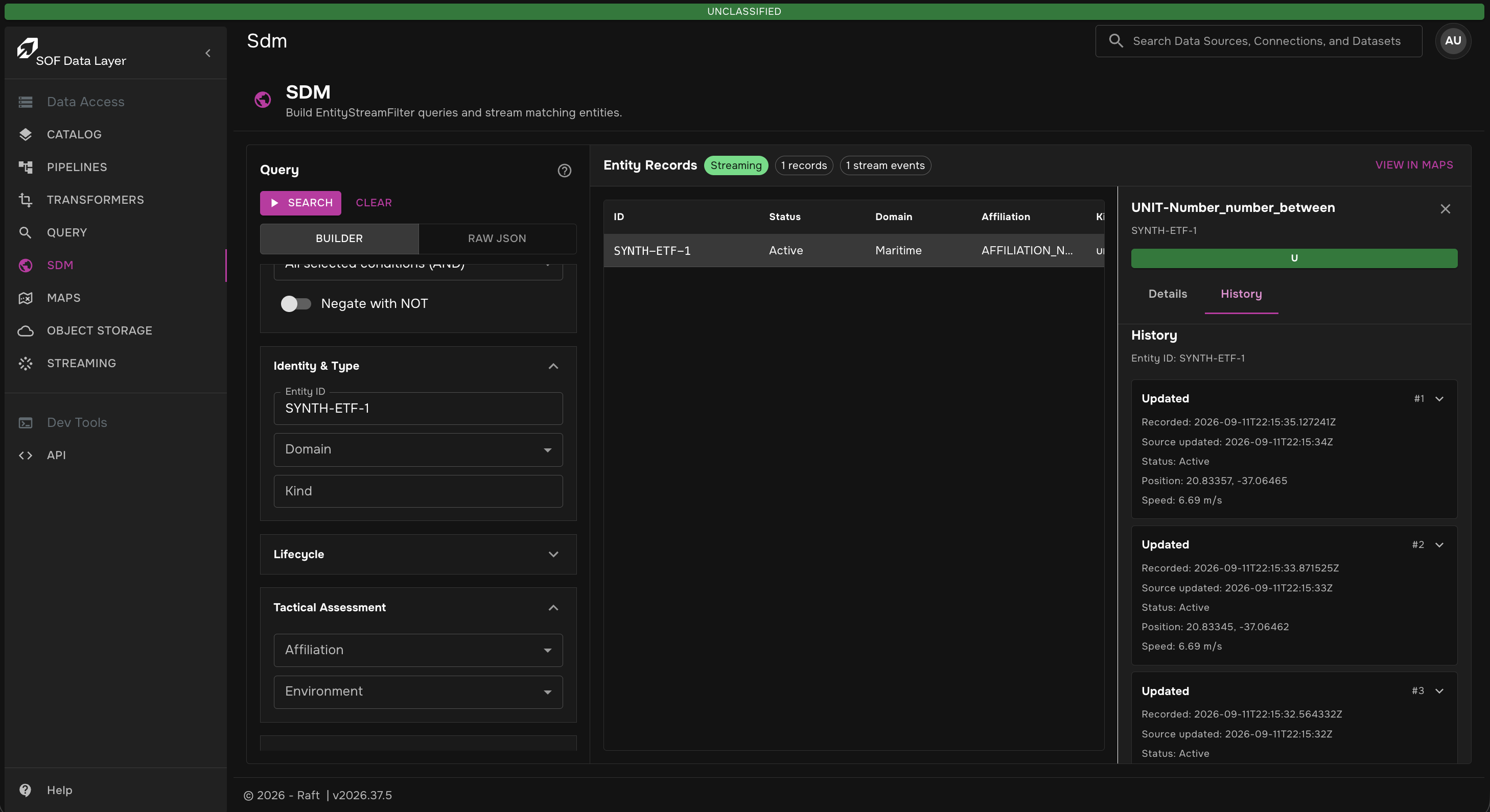Focus the Search Data Sources search box
This screenshot has height=812, width=1490.
click(x=1258, y=41)
